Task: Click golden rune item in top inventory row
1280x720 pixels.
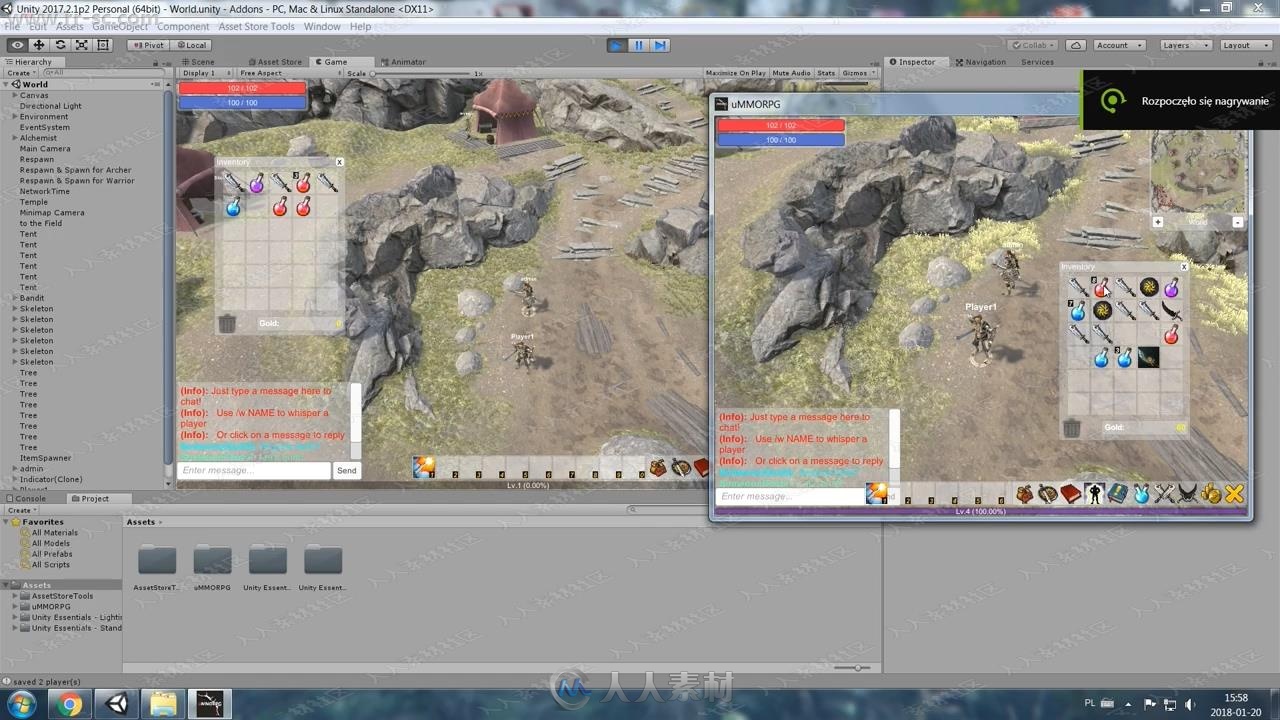Action: pyautogui.click(x=1149, y=287)
